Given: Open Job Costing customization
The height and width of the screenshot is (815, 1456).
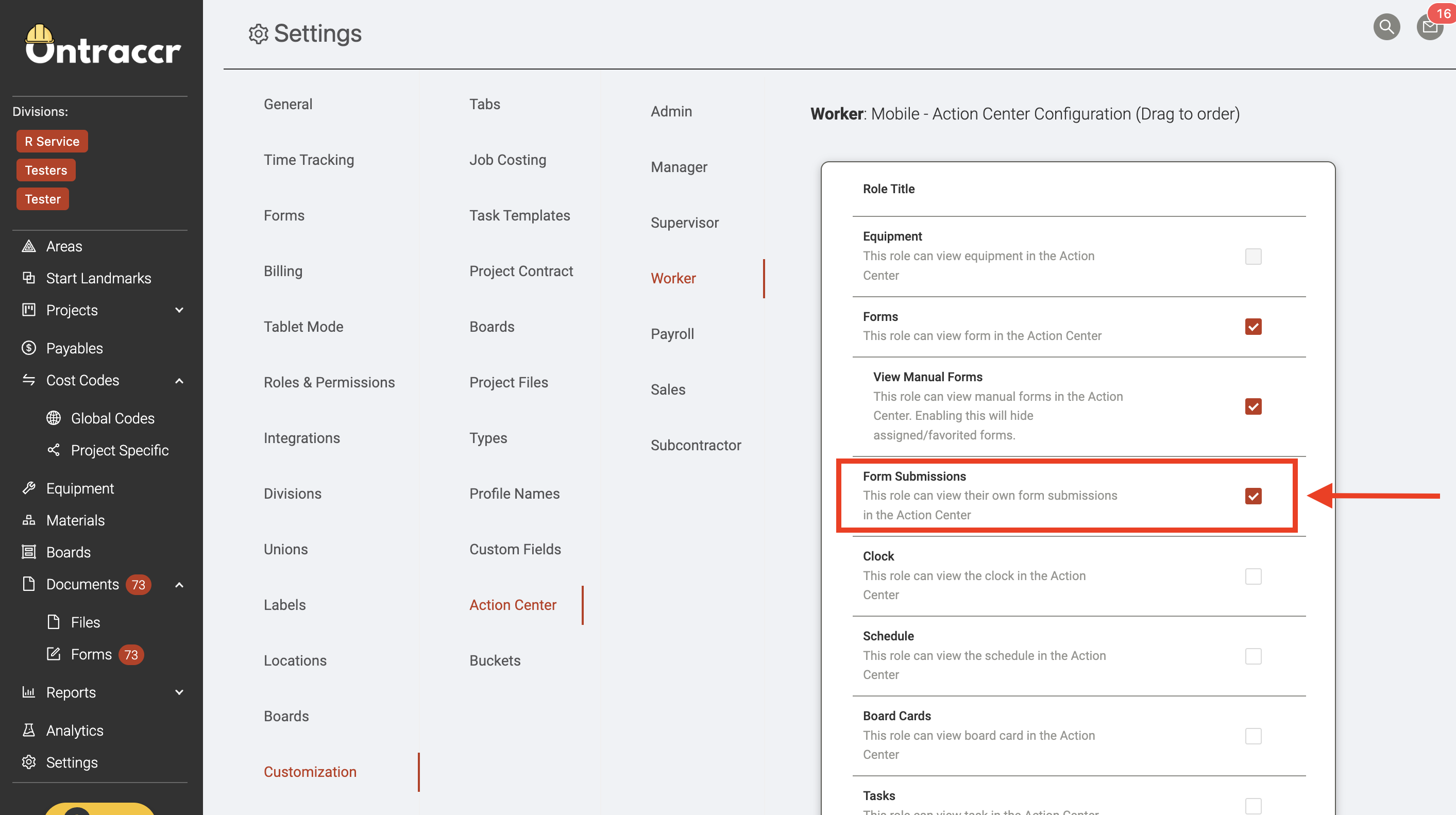Looking at the screenshot, I should pos(507,160).
